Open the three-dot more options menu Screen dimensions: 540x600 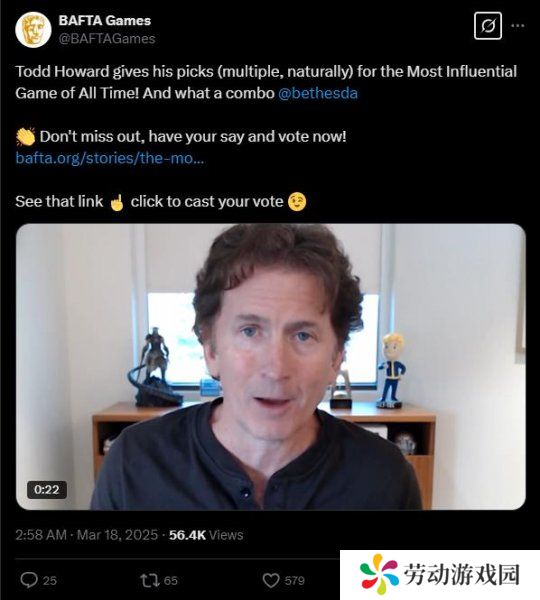[518, 26]
